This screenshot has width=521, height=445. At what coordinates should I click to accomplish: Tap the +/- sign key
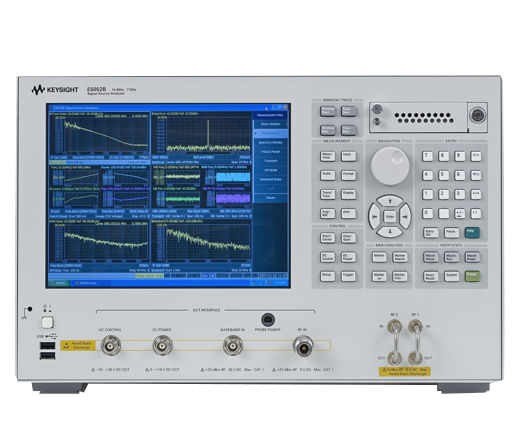(460, 213)
